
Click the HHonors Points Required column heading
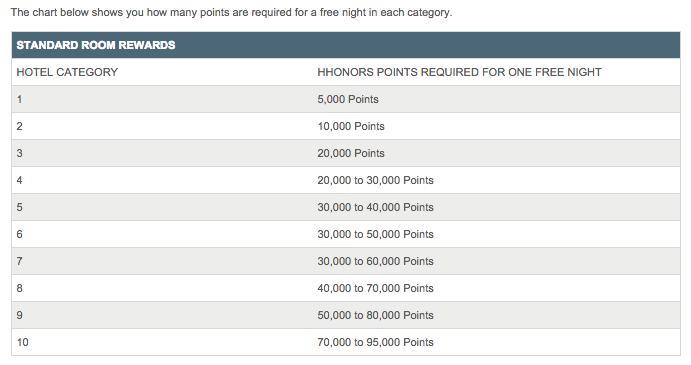tap(459, 72)
